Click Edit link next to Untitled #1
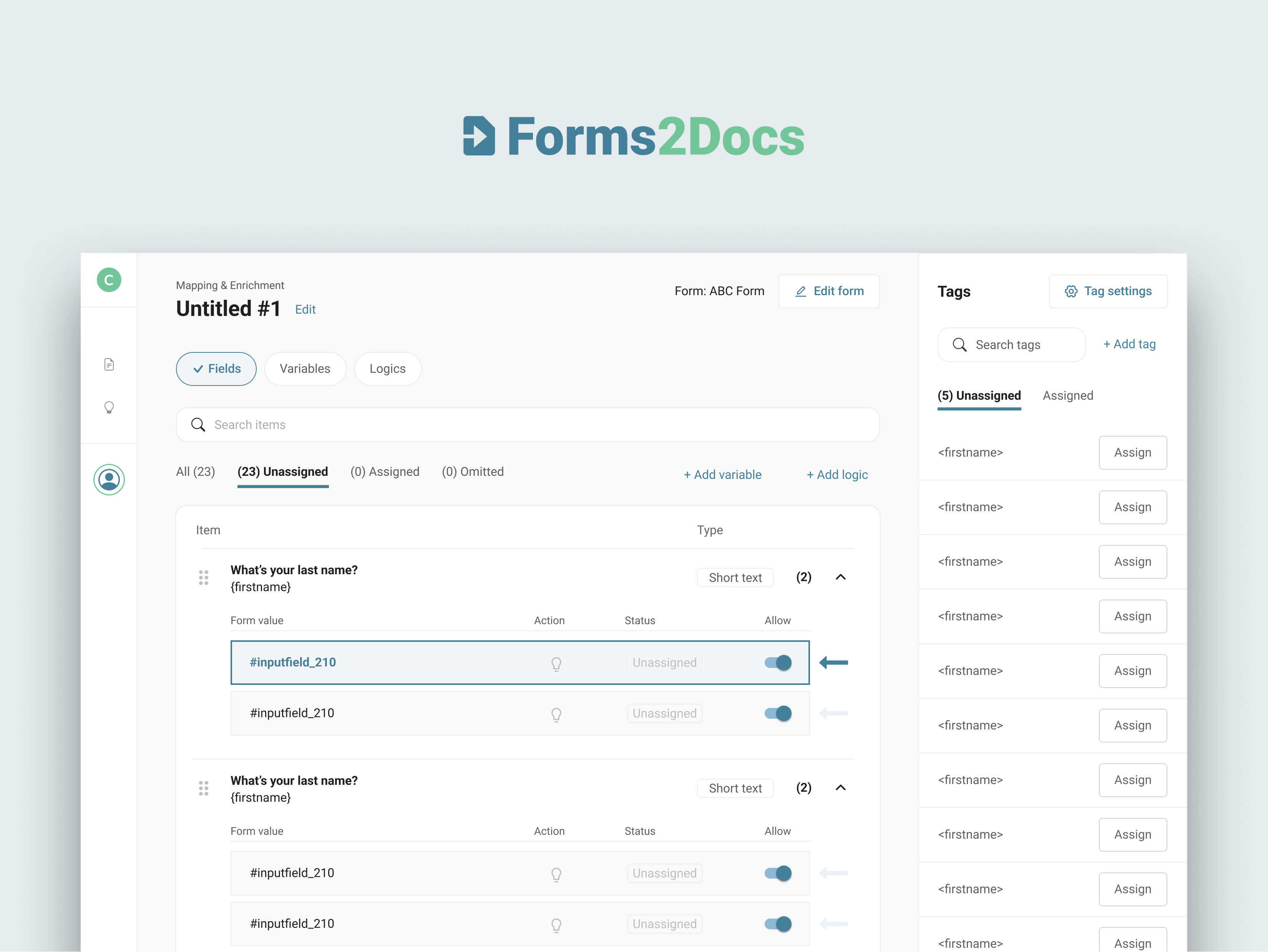Screen dimensions: 1268x952 click(305, 310)
